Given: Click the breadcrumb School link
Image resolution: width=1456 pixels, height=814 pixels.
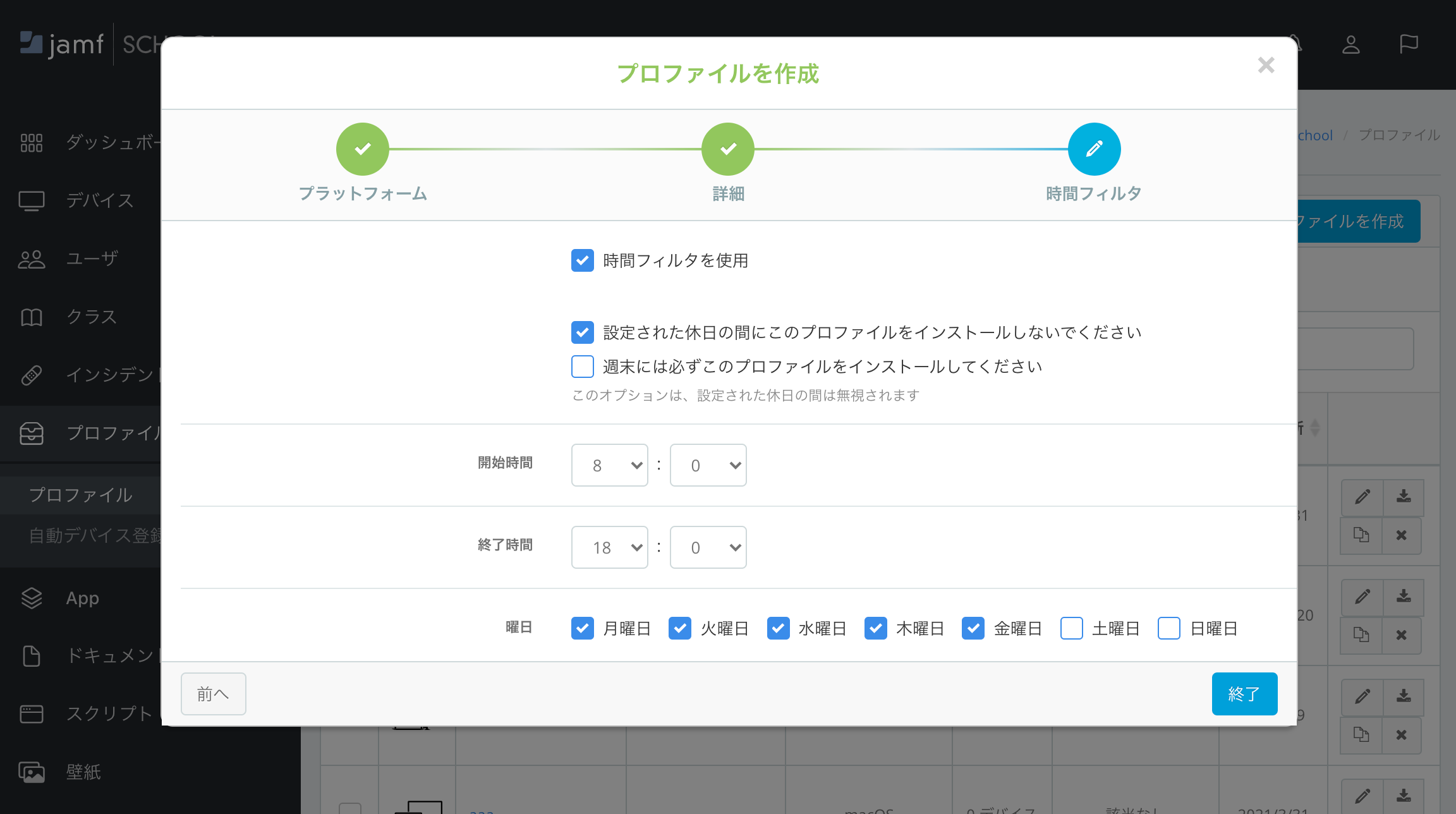Looking at the screenshot, I should pyautogui.click(x=1316, y=135).
